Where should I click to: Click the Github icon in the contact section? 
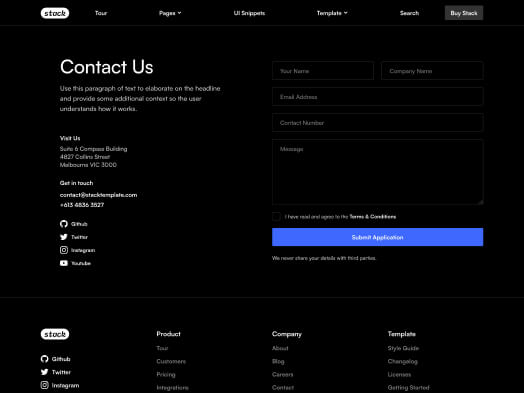[x=64, y=224]
